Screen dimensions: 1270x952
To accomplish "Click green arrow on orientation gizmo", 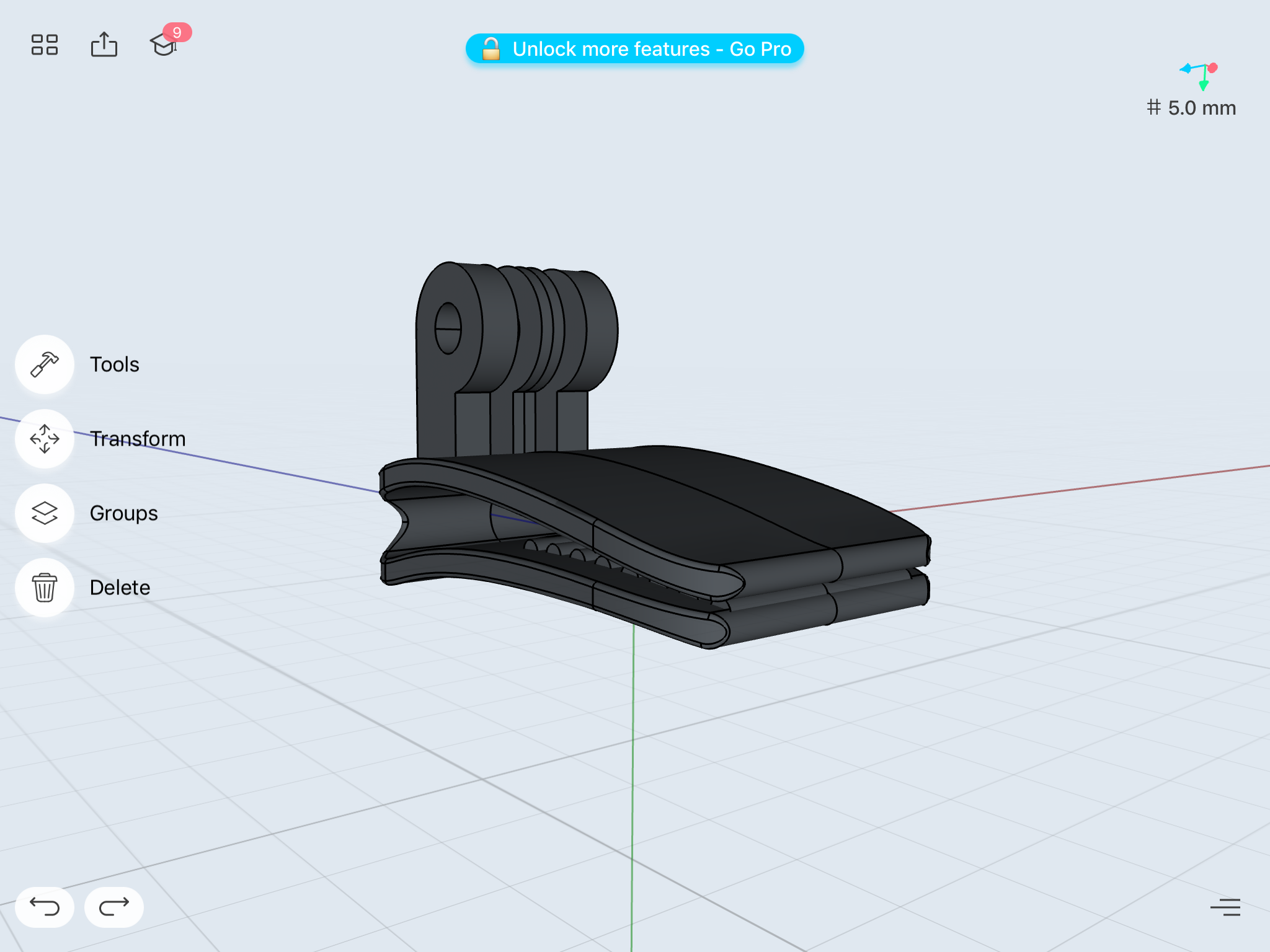I will coord(1203,86).
